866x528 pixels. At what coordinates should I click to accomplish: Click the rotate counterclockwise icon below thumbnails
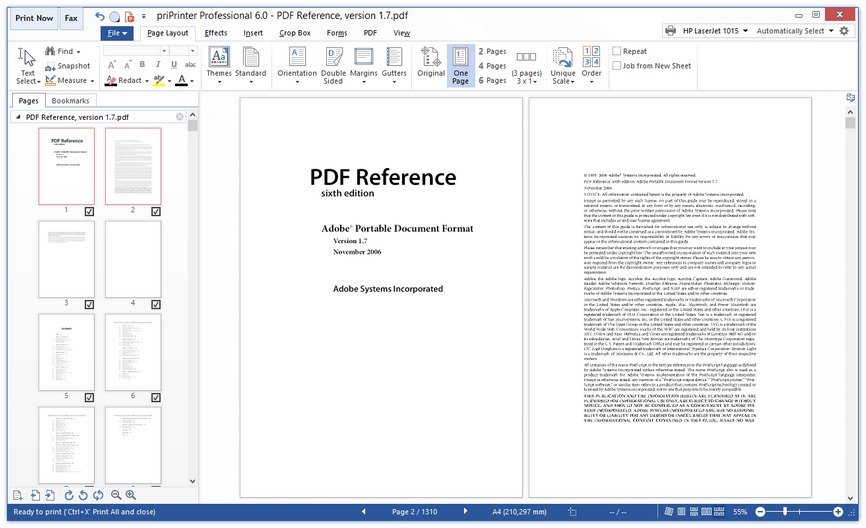click(x=83, y=495)
